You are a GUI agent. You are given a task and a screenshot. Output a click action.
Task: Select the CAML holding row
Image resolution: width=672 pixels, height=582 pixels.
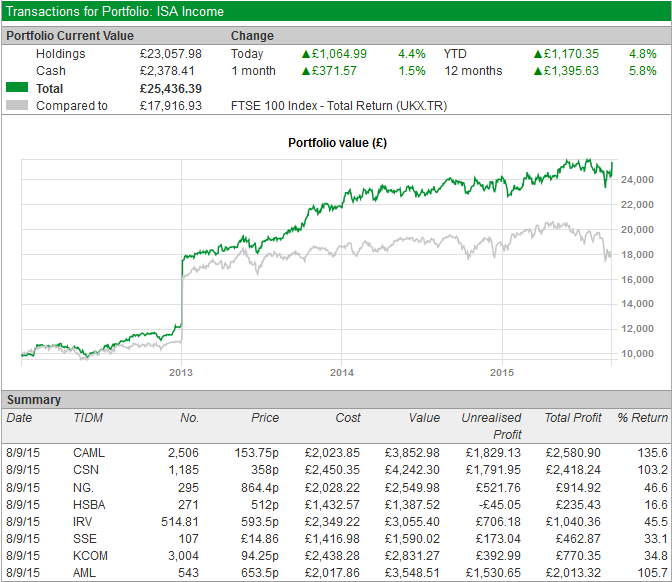[88, 453]
